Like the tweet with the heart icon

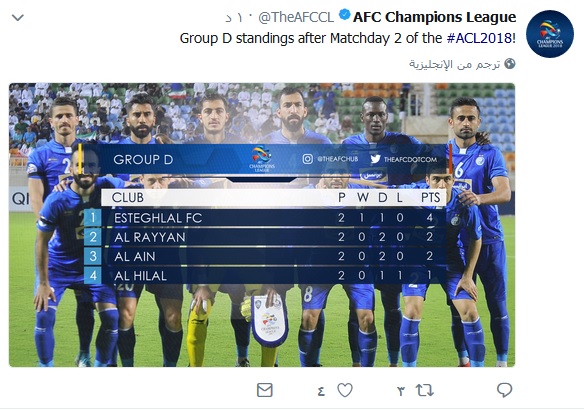tap(345, 390)
